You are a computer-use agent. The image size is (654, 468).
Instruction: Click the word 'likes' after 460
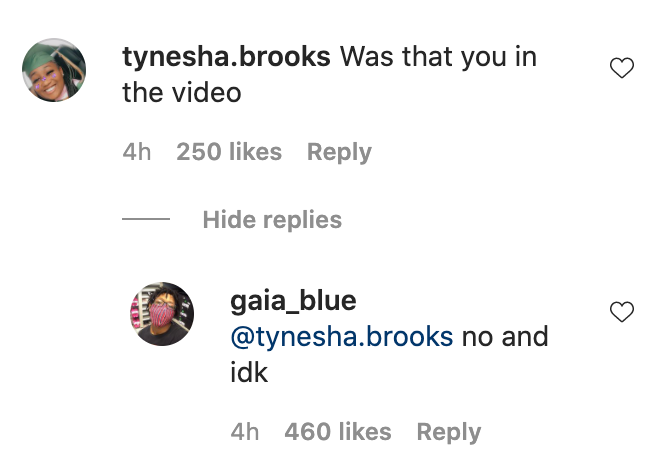coord(365,431)
